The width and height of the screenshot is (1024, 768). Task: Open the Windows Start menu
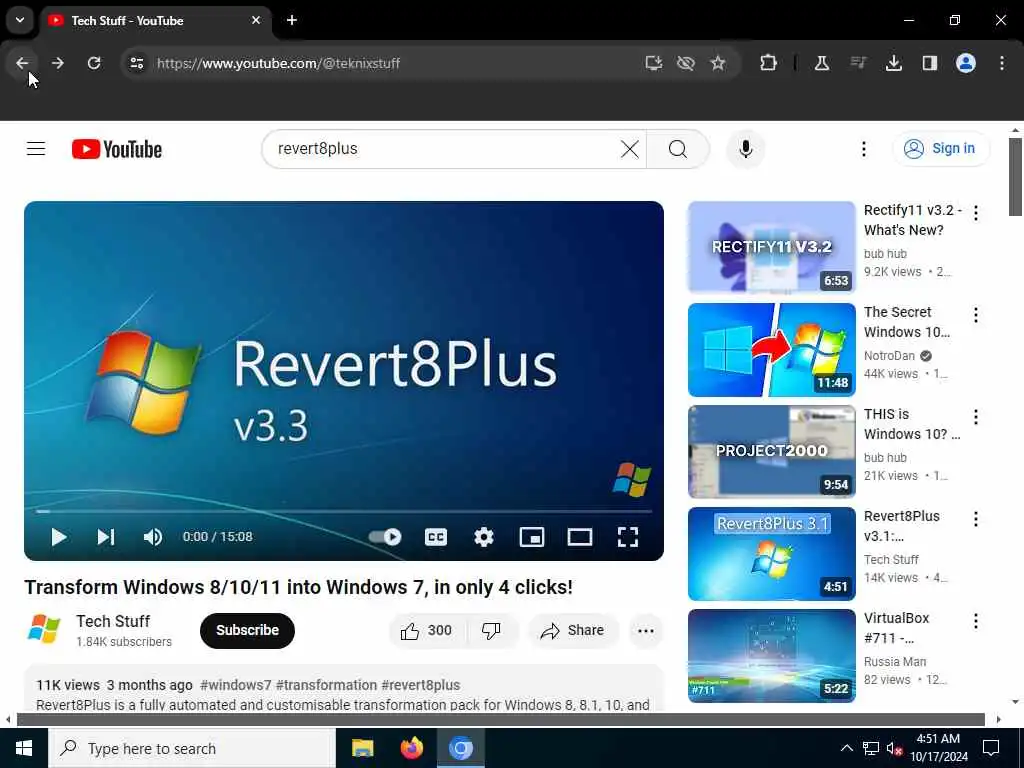coord(24,748)
